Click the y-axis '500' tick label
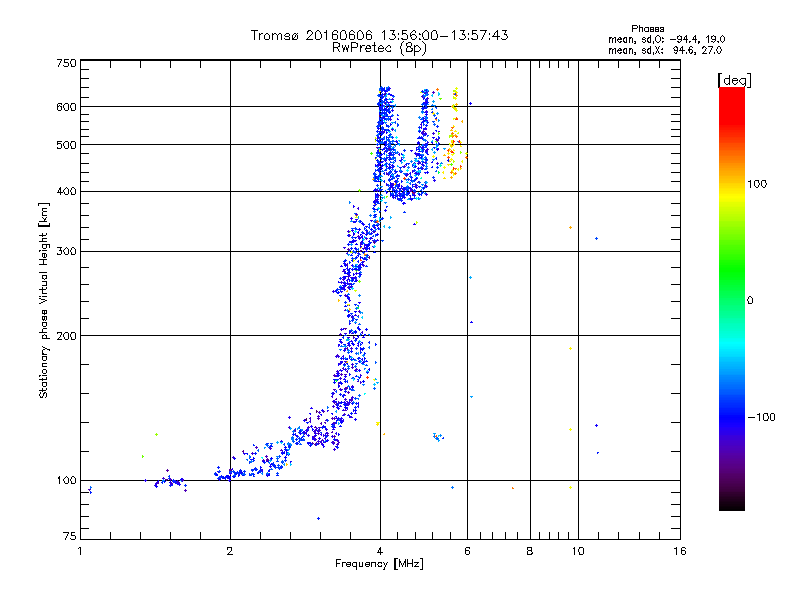Screen dimensions: 800x600 tap(66, 145)
